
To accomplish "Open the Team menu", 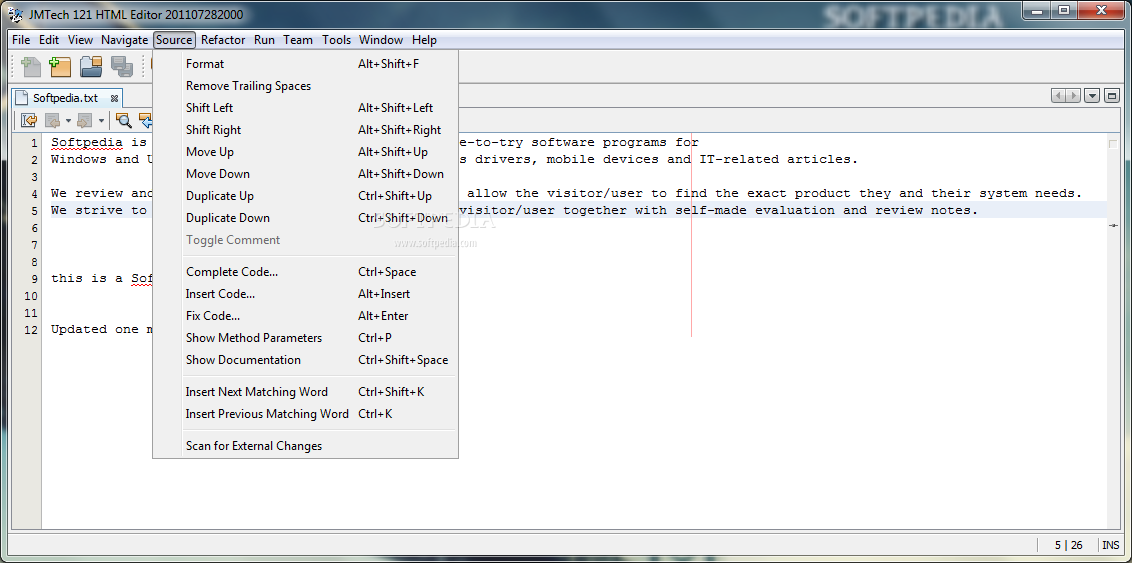I will pos(298,40).
